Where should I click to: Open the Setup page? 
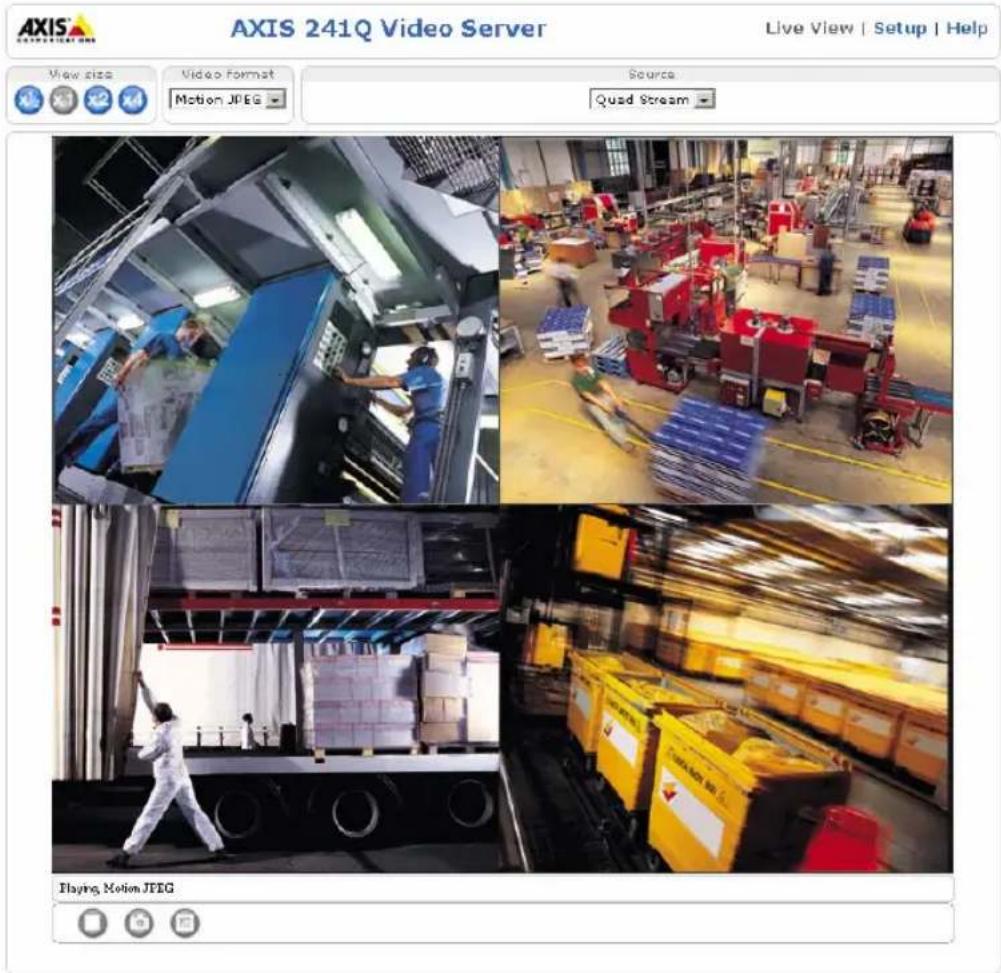point(899,28)
